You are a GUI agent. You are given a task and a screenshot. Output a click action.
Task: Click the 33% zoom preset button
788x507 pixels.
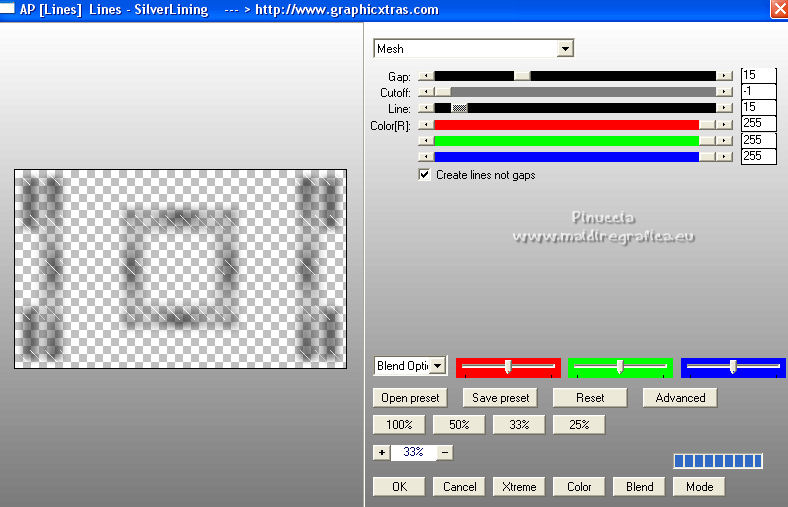pyautogui.click(x=519, y=425)
